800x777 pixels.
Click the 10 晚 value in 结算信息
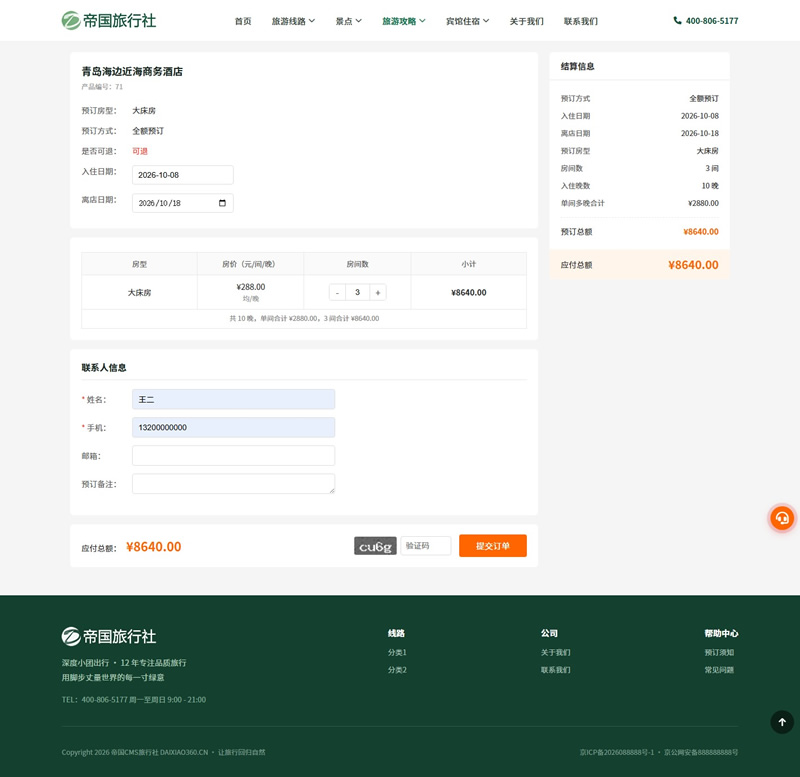pos(710,186)
